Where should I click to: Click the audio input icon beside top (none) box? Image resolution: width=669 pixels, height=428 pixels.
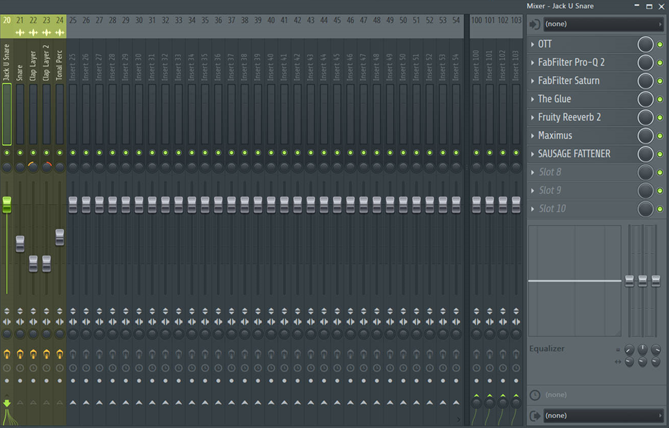pyautogui.click(x=535, y=24)
